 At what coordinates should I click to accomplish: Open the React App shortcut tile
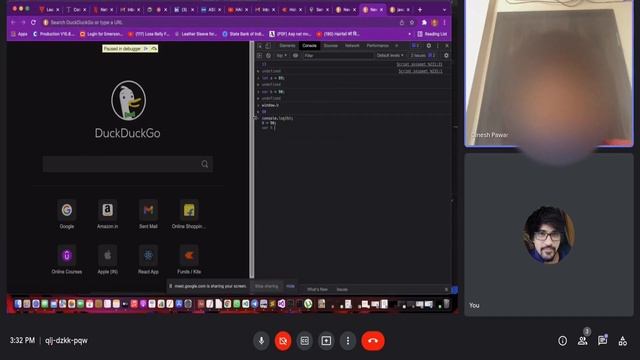pos(148,260)
